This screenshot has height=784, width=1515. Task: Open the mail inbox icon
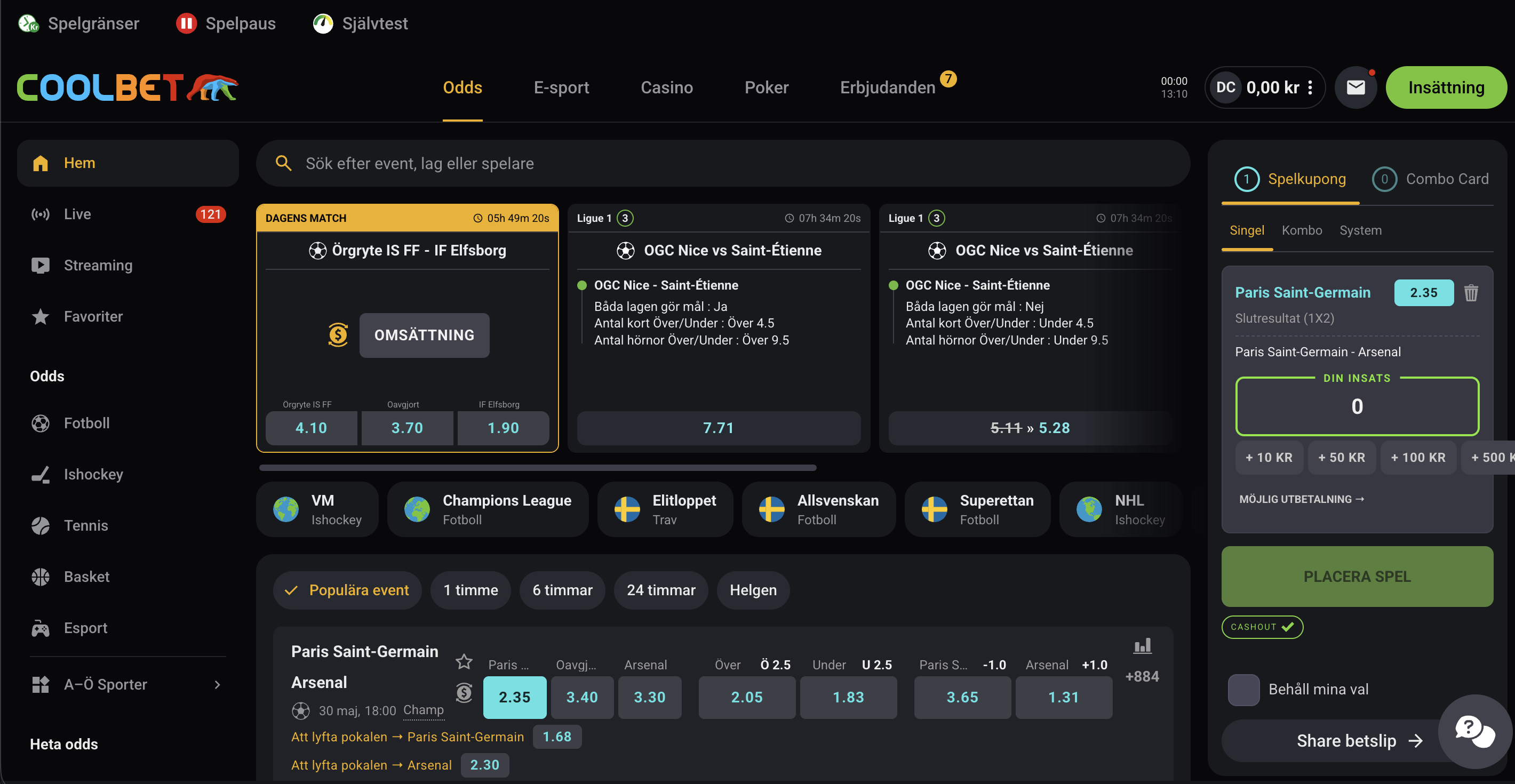(x=1355, y=87)
